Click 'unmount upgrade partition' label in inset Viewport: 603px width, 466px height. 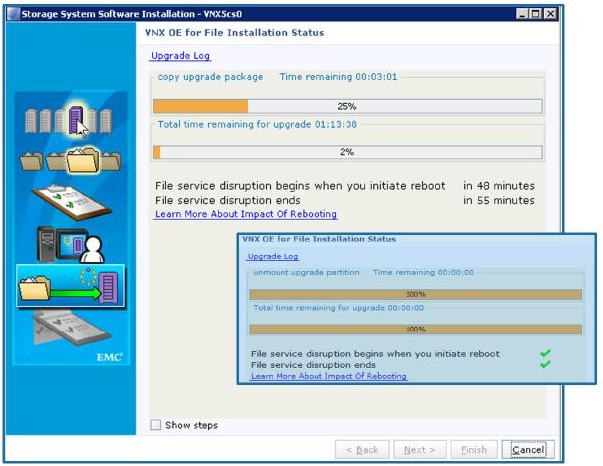click(x=306, y=273)
